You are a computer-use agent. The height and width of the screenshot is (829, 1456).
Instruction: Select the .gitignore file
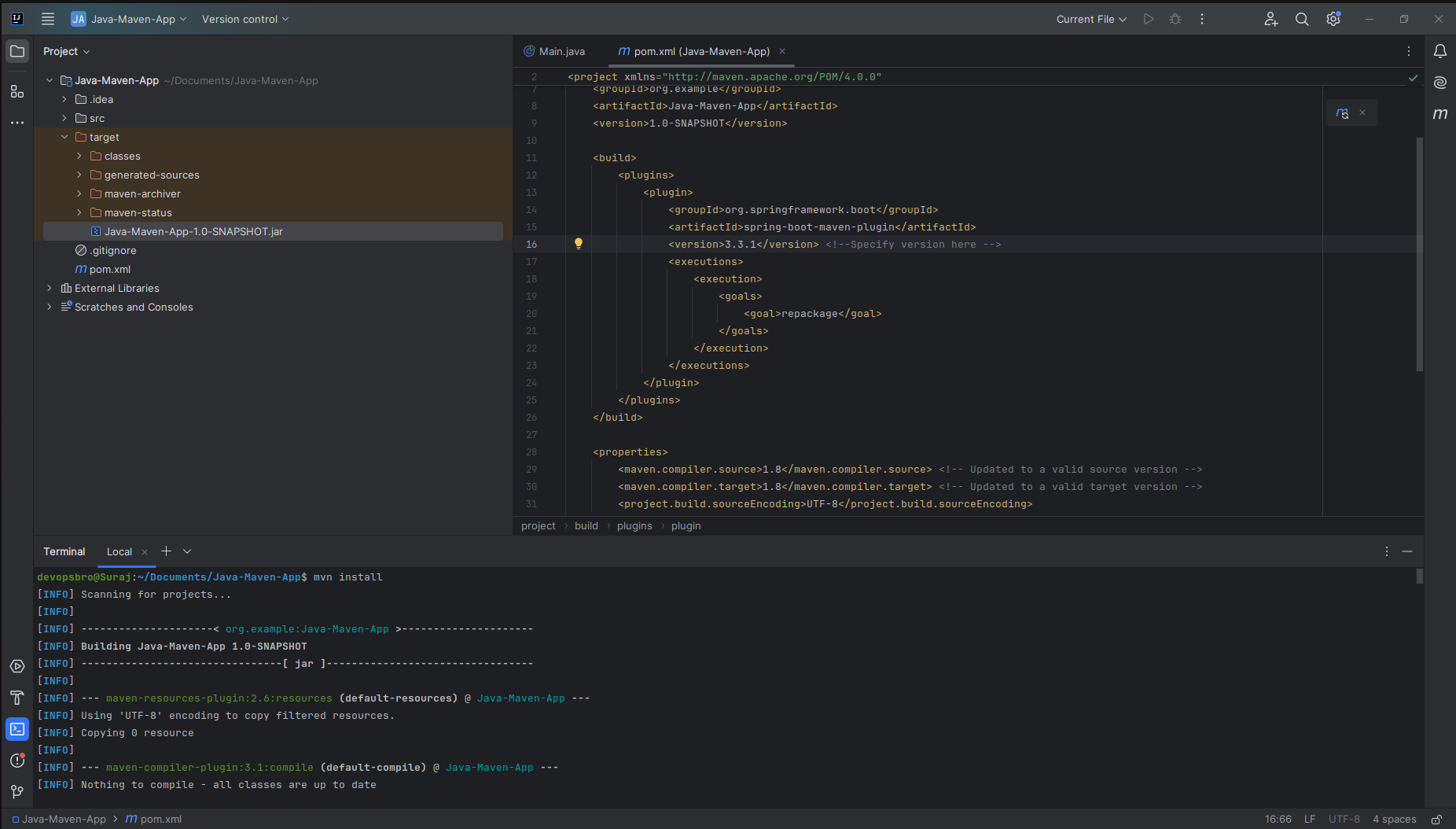106,250
